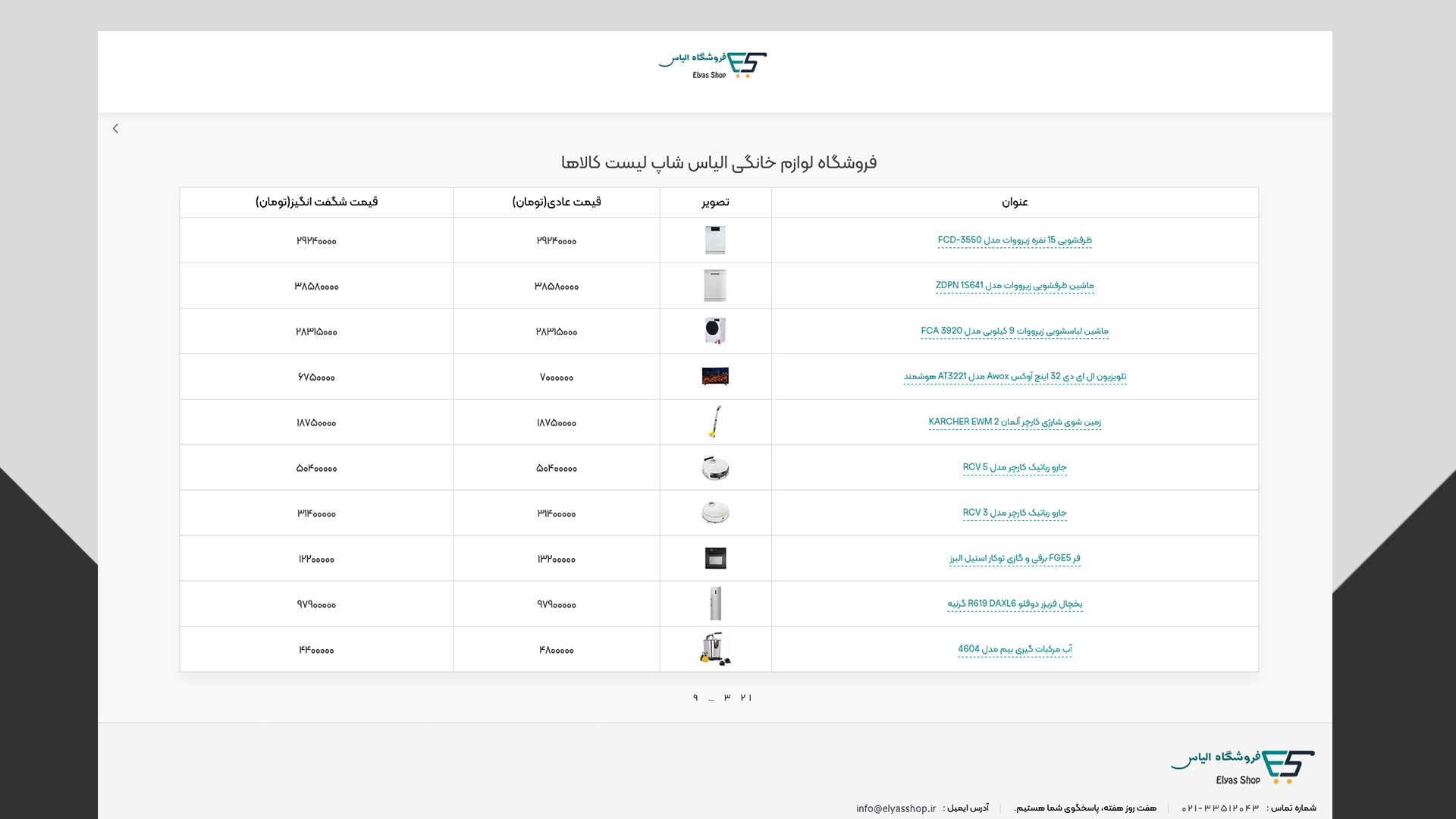This screenshot has width=1456, height=819.
Task: Go to pagination page 3
Action: pos(726,698)
